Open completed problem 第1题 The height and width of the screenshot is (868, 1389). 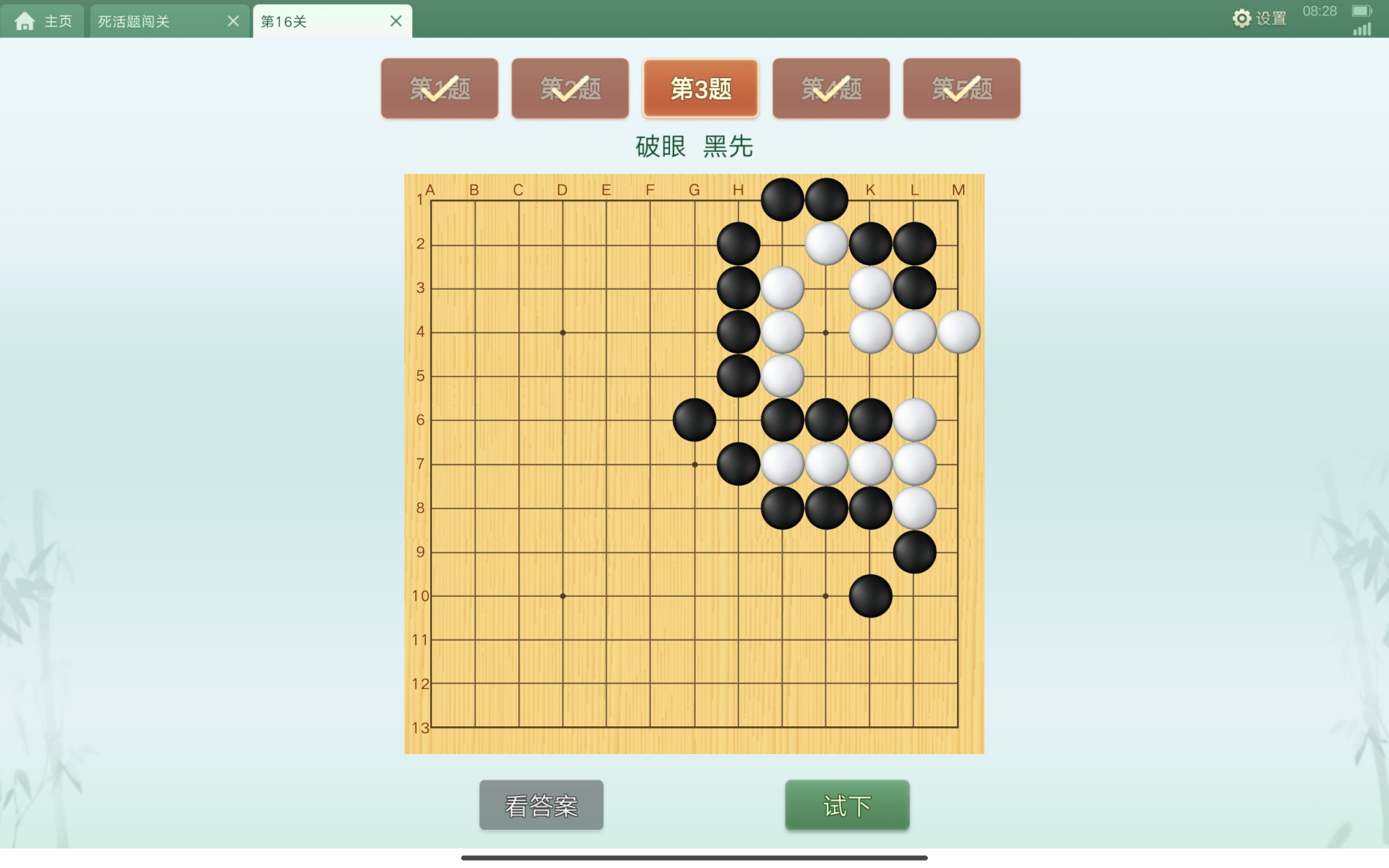(439, 88)
